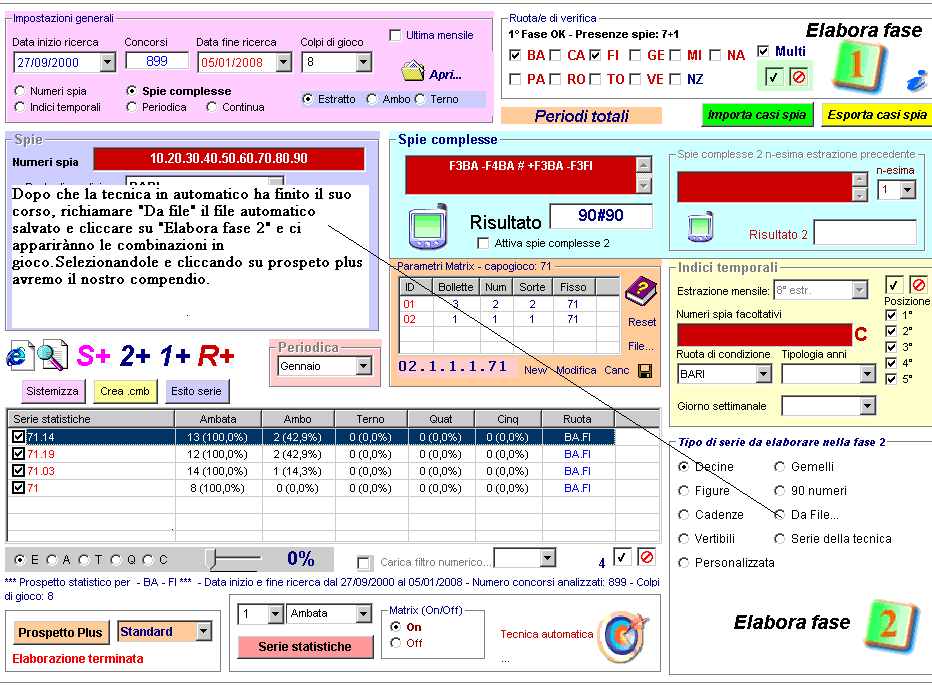This screenshot has height=685, width=932.
Task: Uncheck all positions with red cancel icon
Action: tap(918, 285)
